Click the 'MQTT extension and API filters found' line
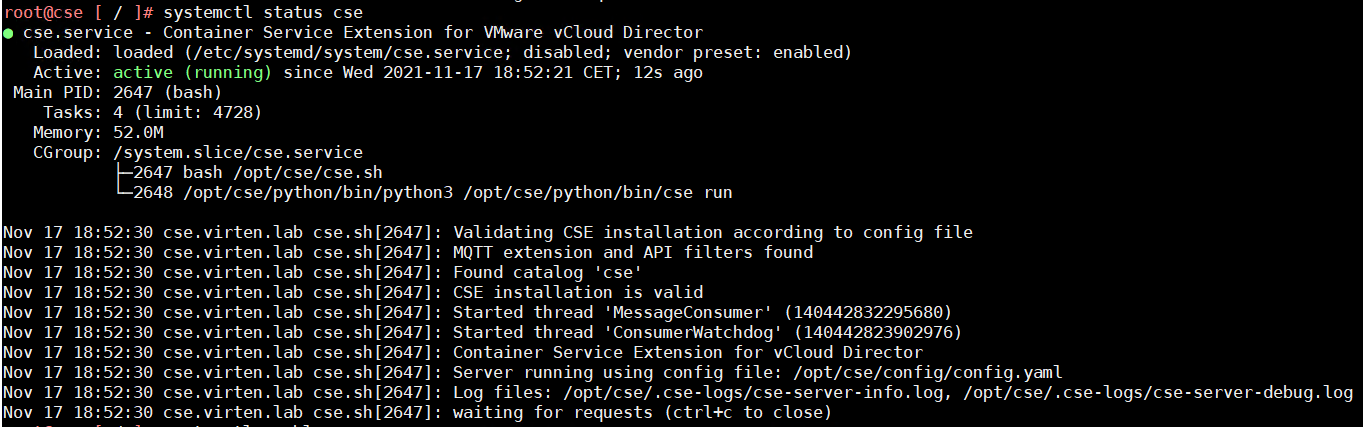1363x427 pixels. (633, 253)
